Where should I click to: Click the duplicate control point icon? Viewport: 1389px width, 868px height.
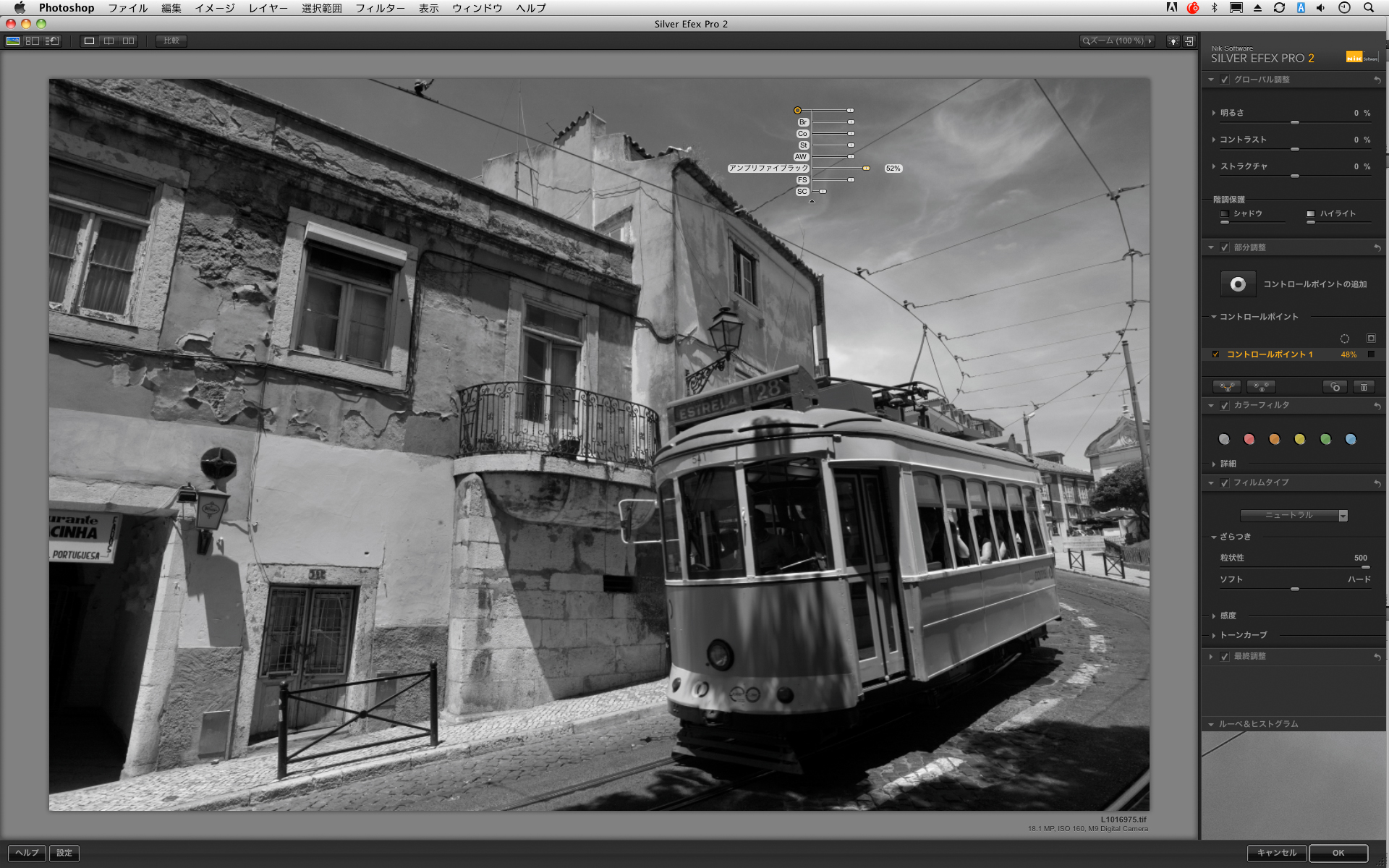point(1335,387)
